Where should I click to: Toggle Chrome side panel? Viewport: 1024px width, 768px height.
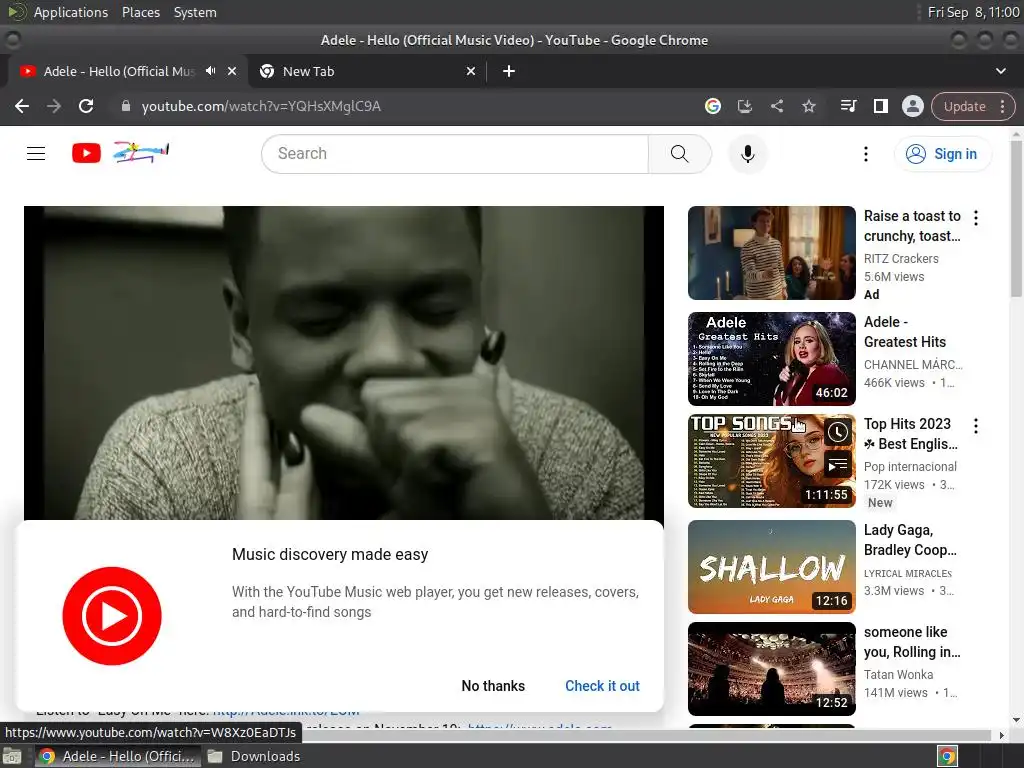pos(881,106)
